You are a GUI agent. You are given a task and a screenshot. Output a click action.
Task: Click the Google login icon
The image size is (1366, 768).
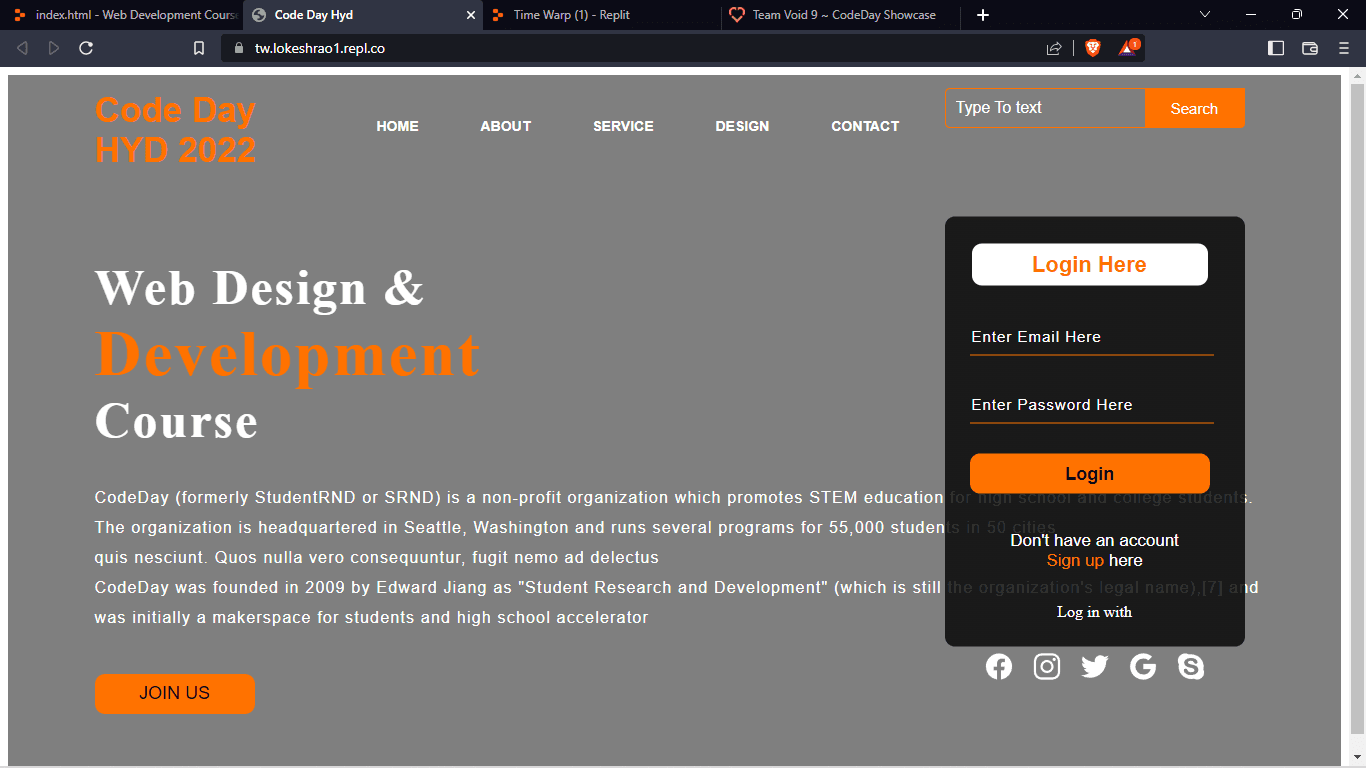coord(1142,667)
